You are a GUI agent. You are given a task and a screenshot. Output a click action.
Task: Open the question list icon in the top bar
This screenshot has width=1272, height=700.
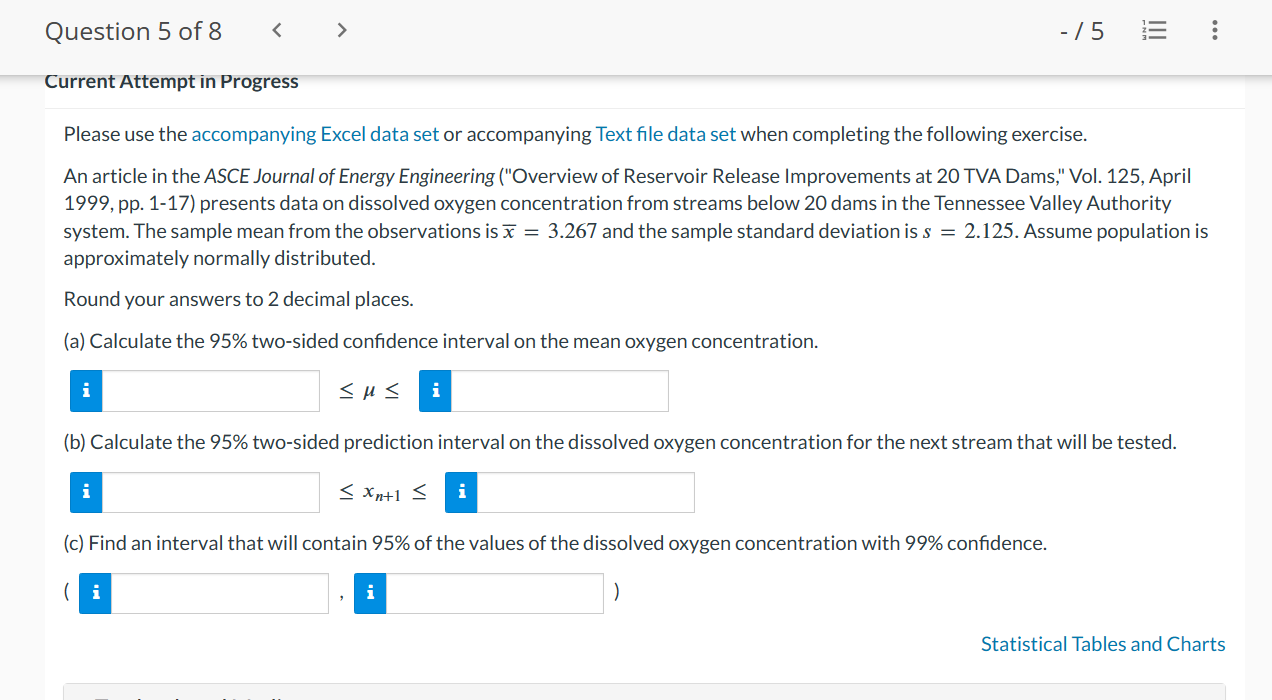tap(1154, 30)
